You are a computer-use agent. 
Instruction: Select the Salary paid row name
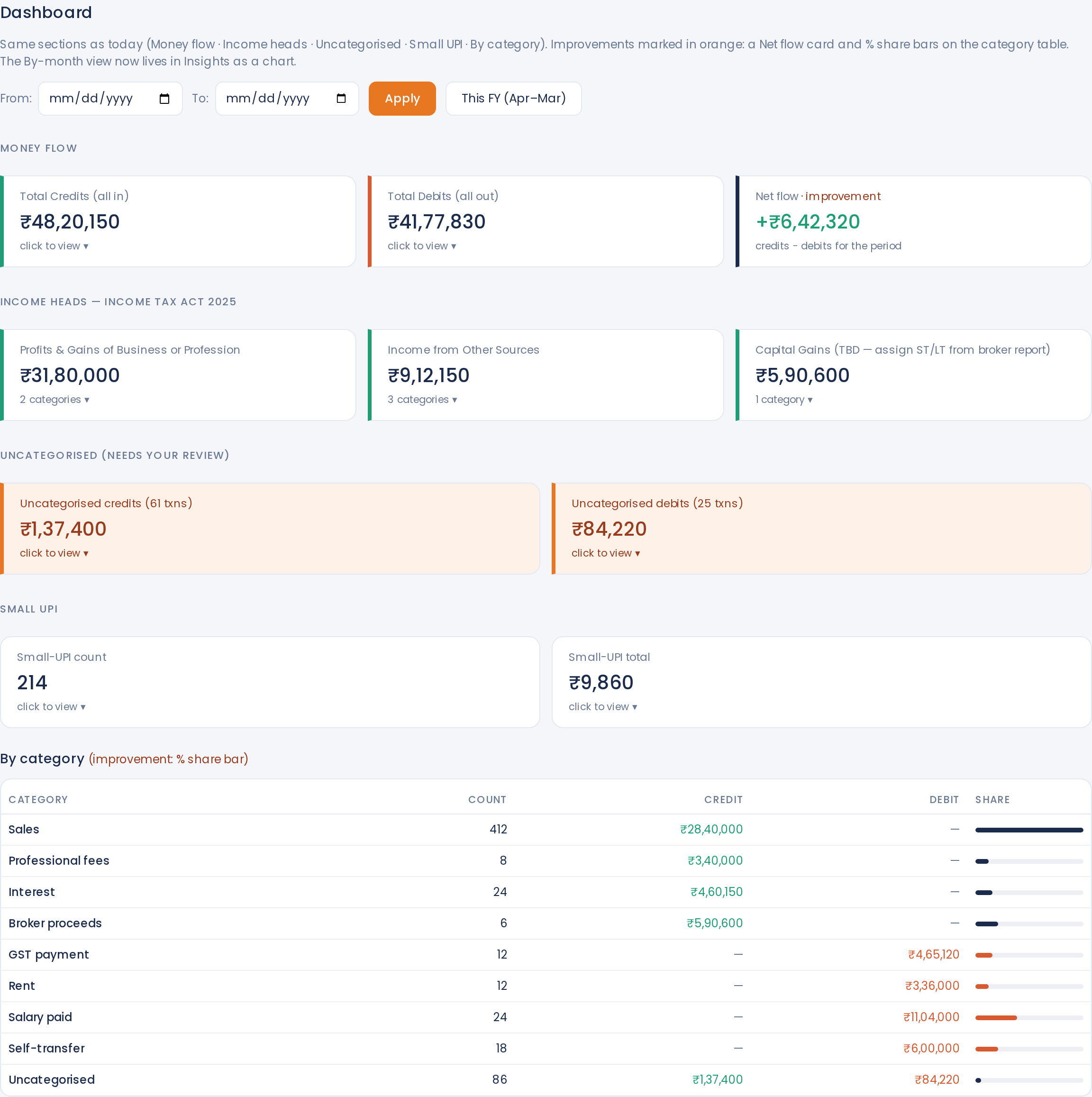(x=40, y=1017)
